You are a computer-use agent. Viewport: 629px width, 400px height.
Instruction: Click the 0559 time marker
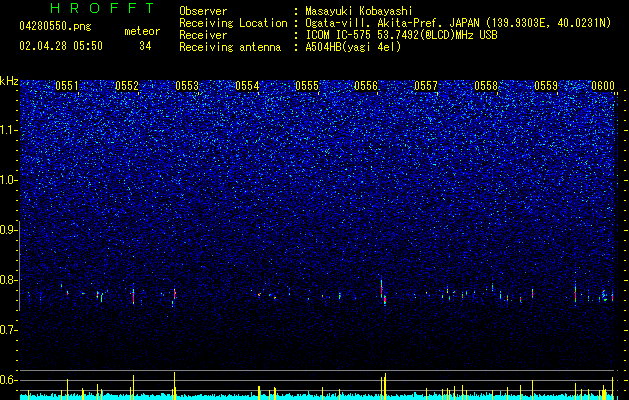pyautogui.click(x=546, y=86)
